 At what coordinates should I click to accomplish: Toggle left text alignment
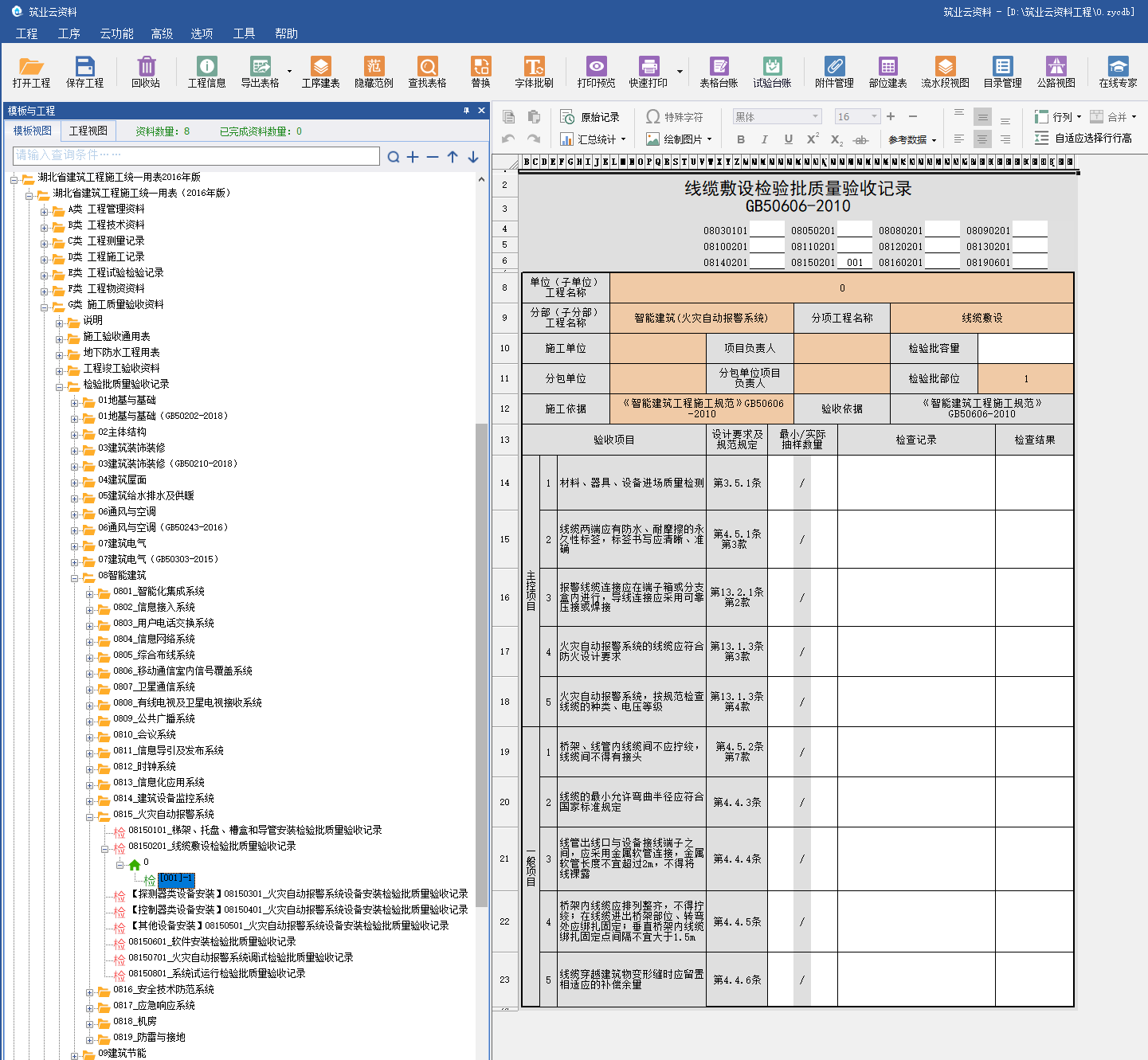(959, 139)
